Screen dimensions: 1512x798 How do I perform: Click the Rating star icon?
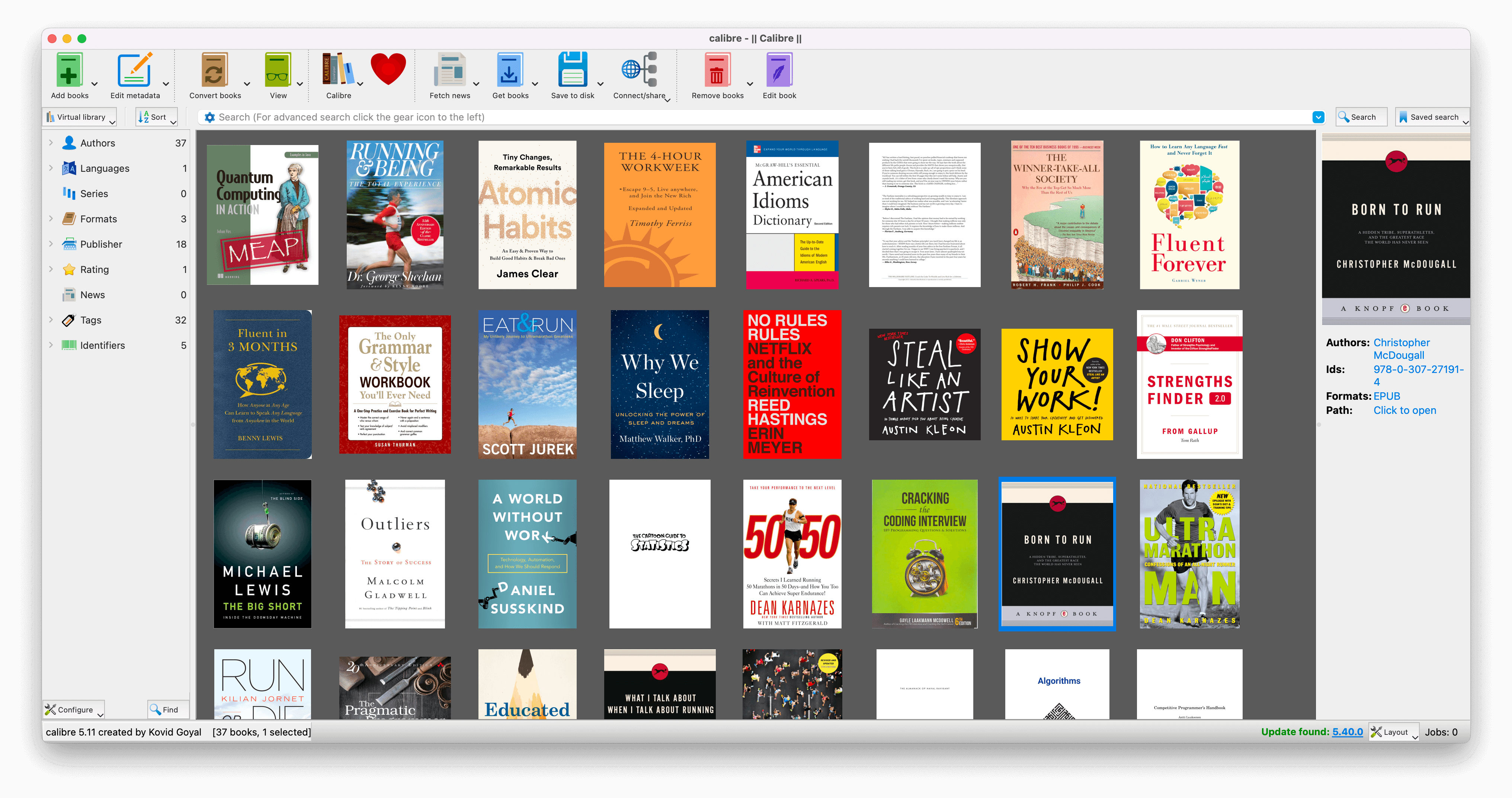click(69, 269)
